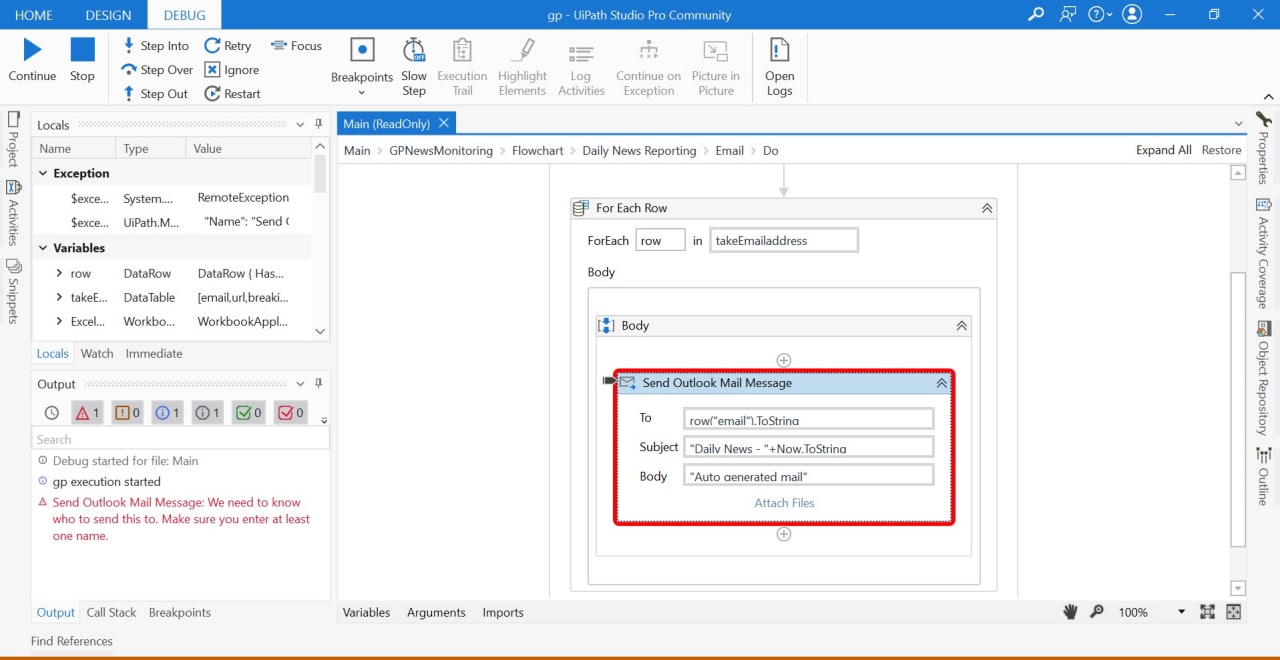Open the Activity Coverage side panel
This screenshot has width=1280, height=660.
[1264, 253]
